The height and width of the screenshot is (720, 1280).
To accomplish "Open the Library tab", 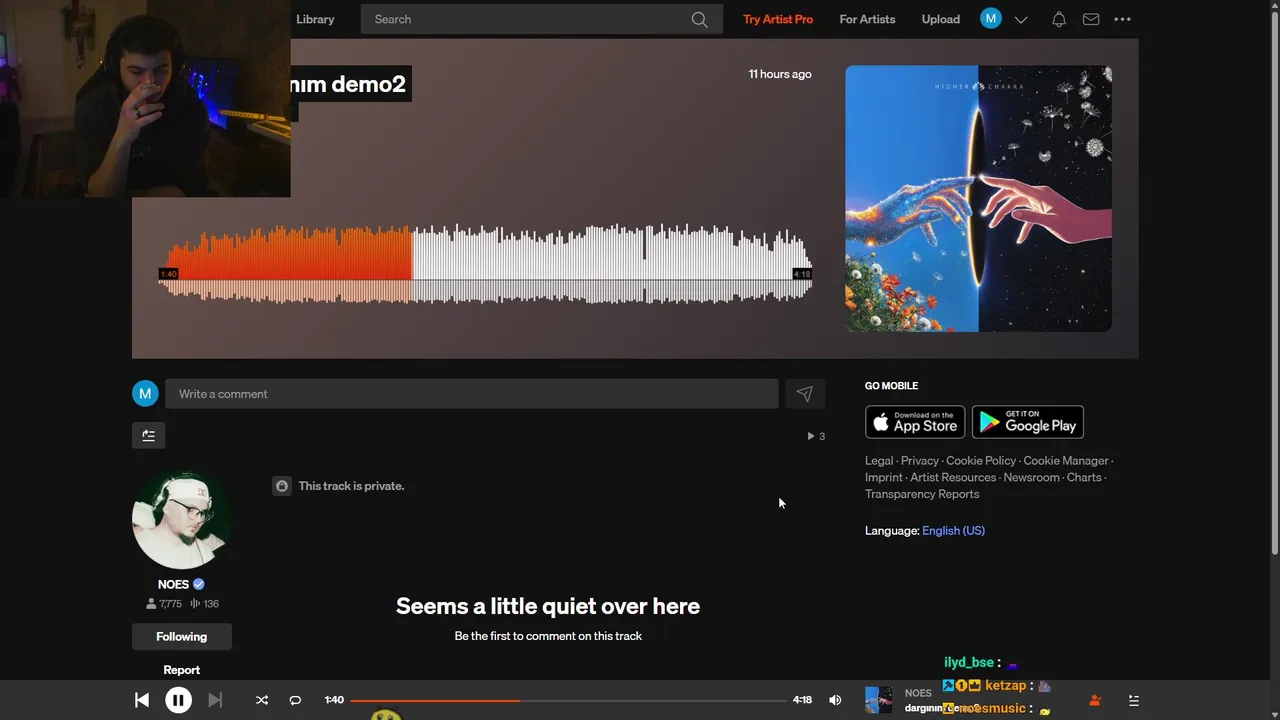I will click(315, 19).
